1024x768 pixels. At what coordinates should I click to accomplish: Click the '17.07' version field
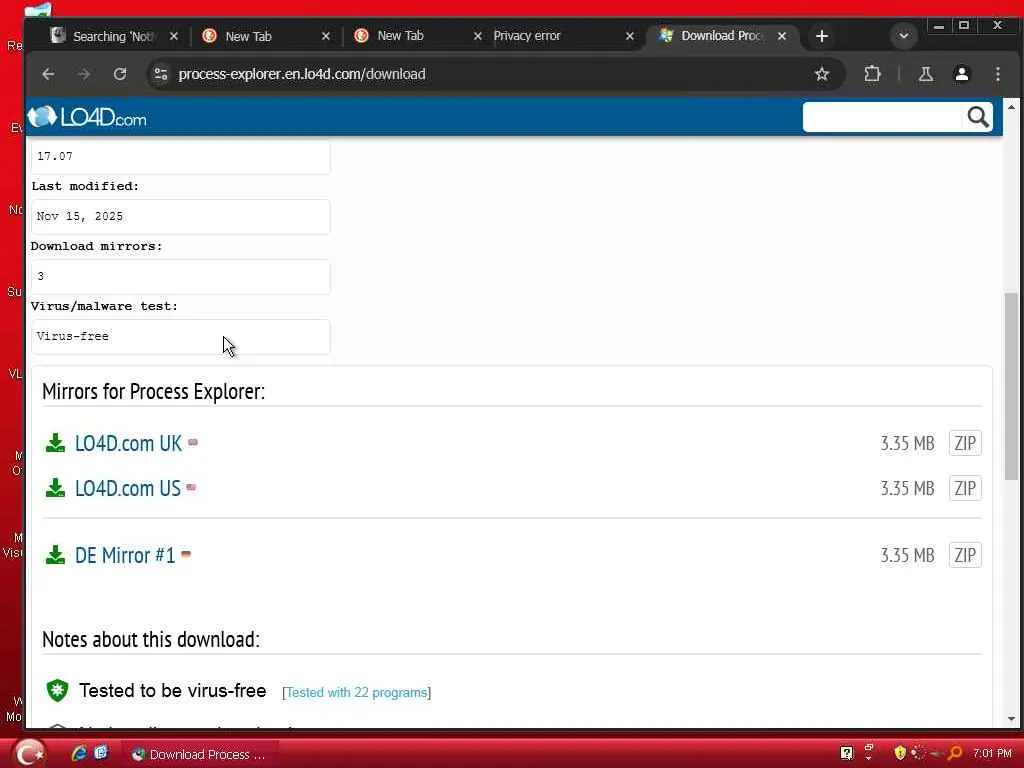coord(180,157)
